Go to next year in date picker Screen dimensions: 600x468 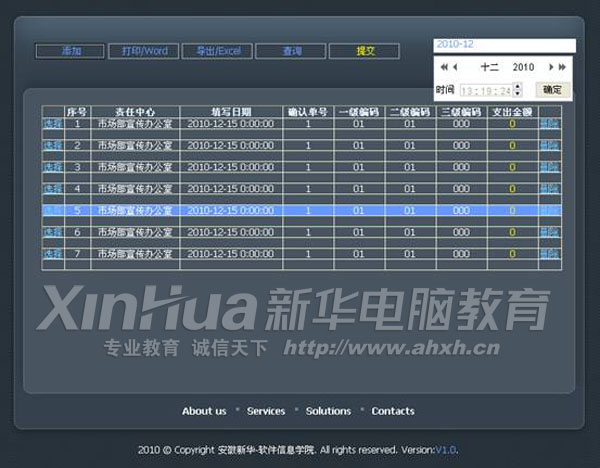(563, 67)
